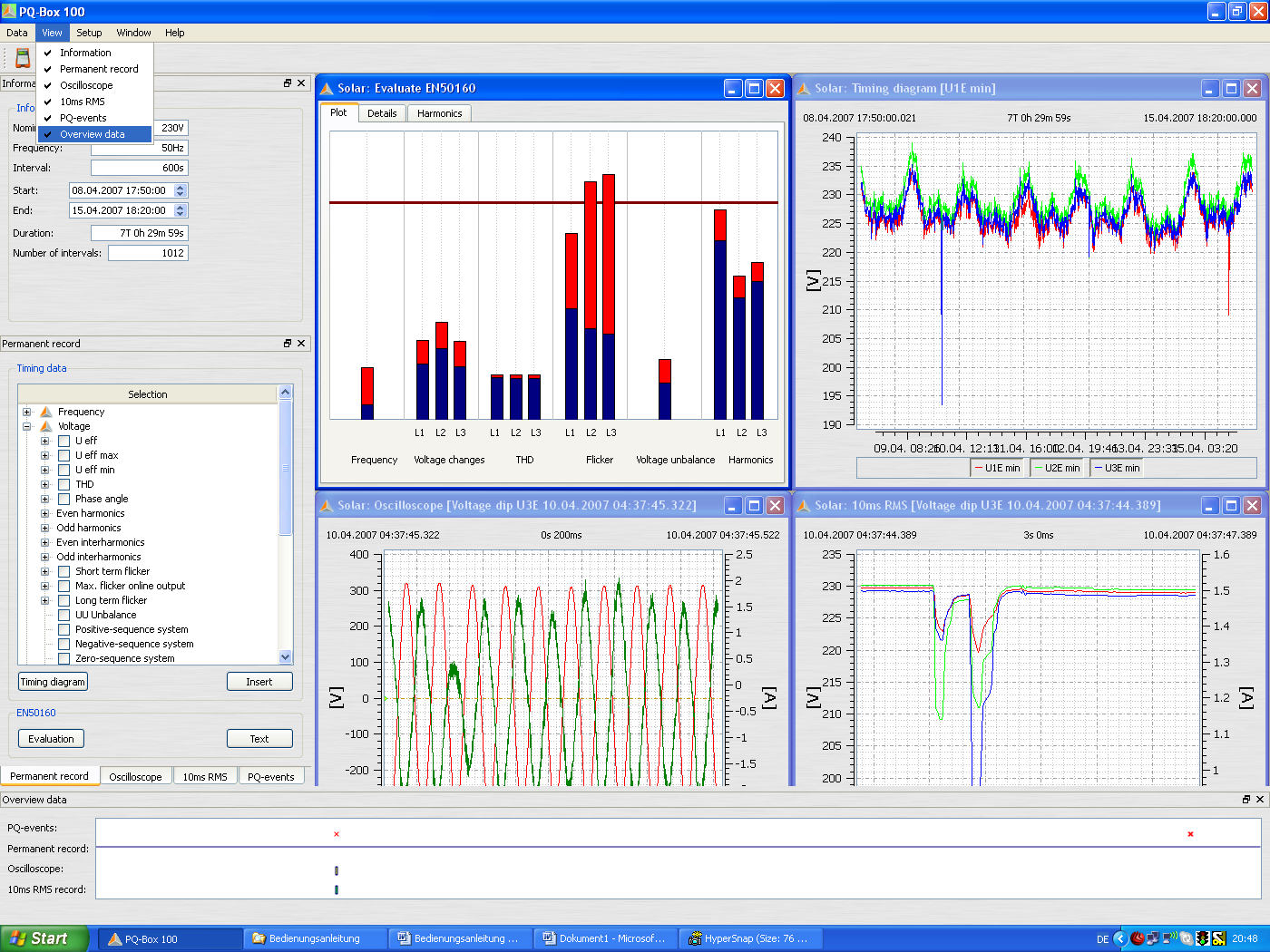Screen dimensions: 1270x952
Task: Switch to the Details tab
Action: tap(382, 113)
